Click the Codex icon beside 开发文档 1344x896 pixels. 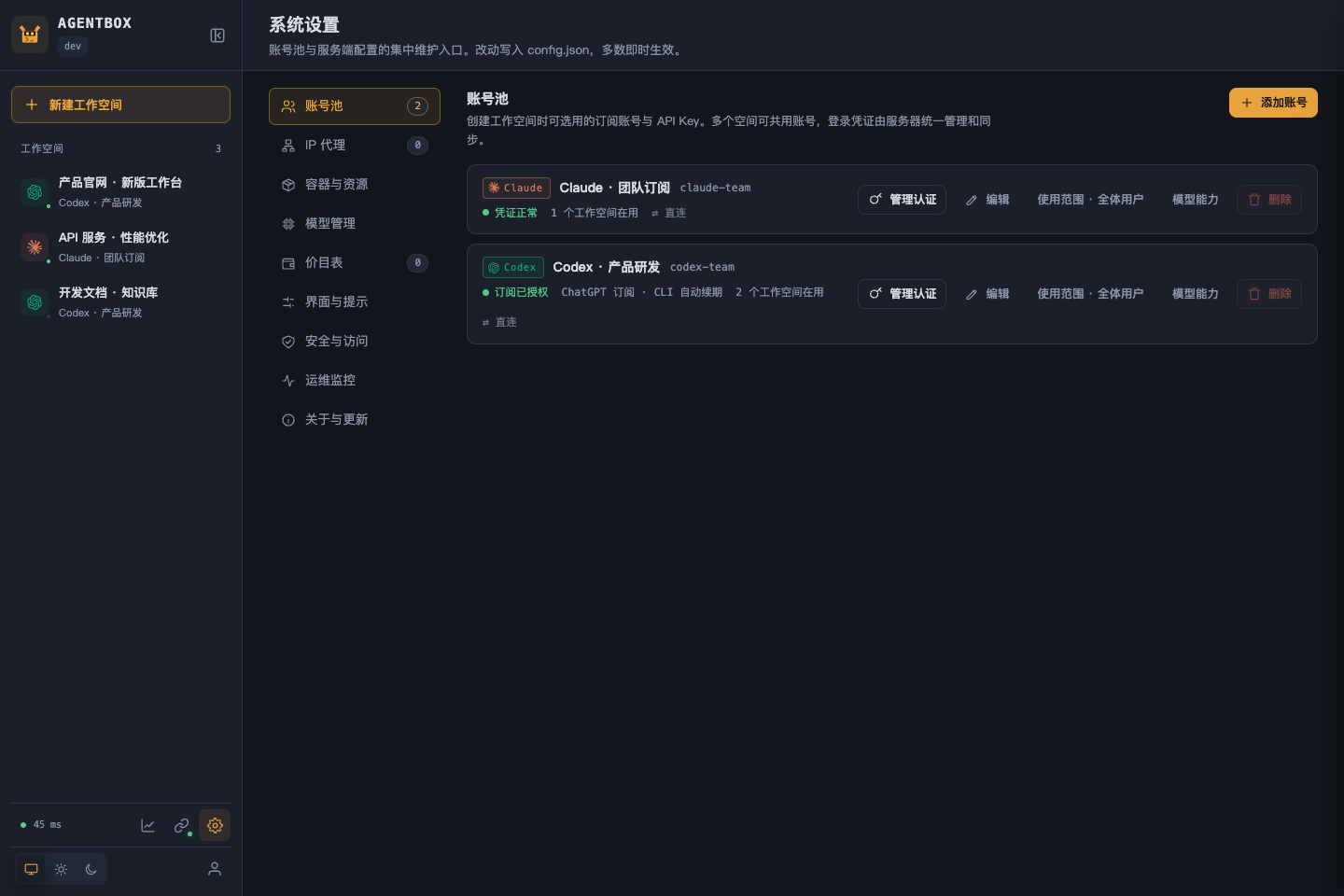[35, 301]
